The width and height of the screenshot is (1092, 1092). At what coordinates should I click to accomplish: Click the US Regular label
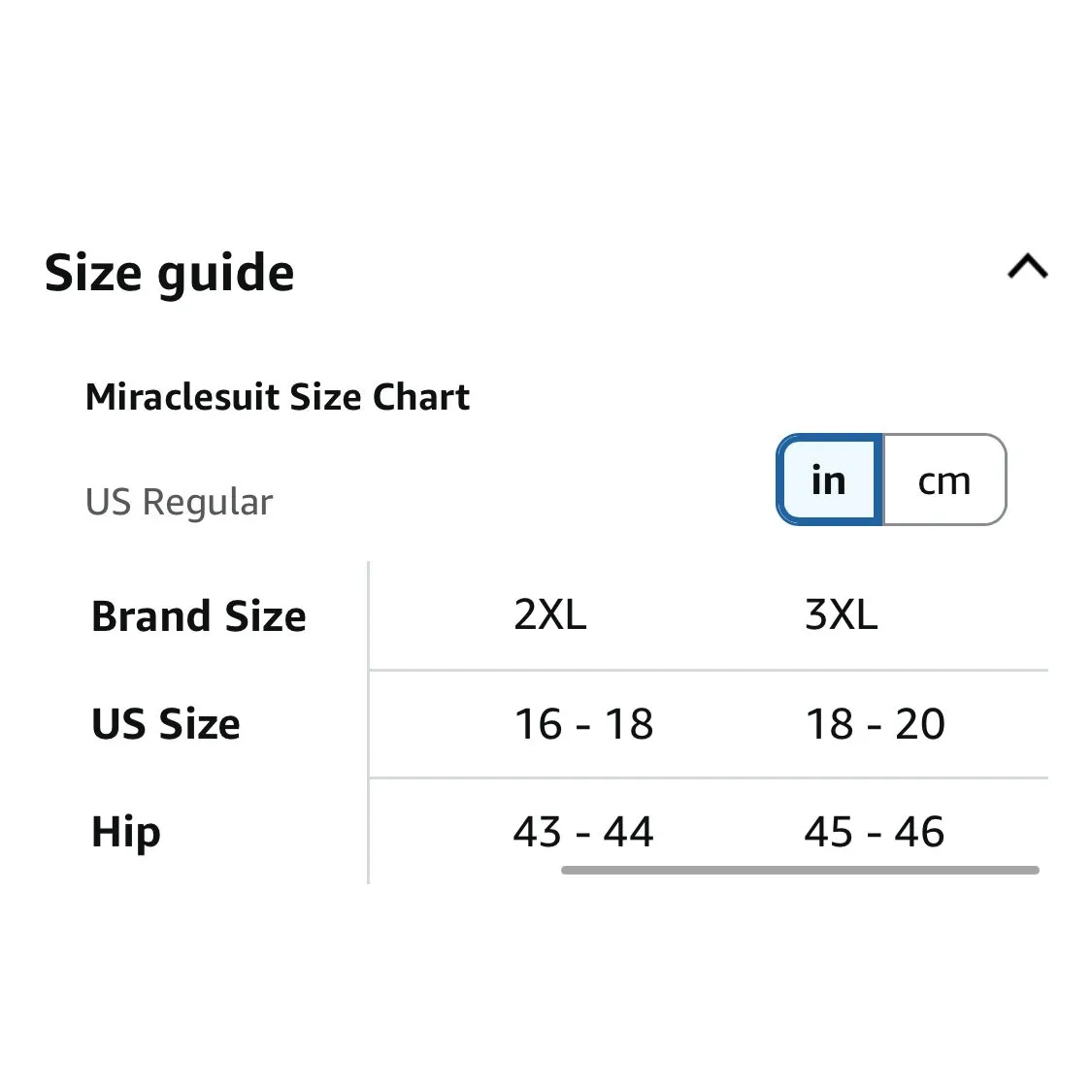pos(180,503)
